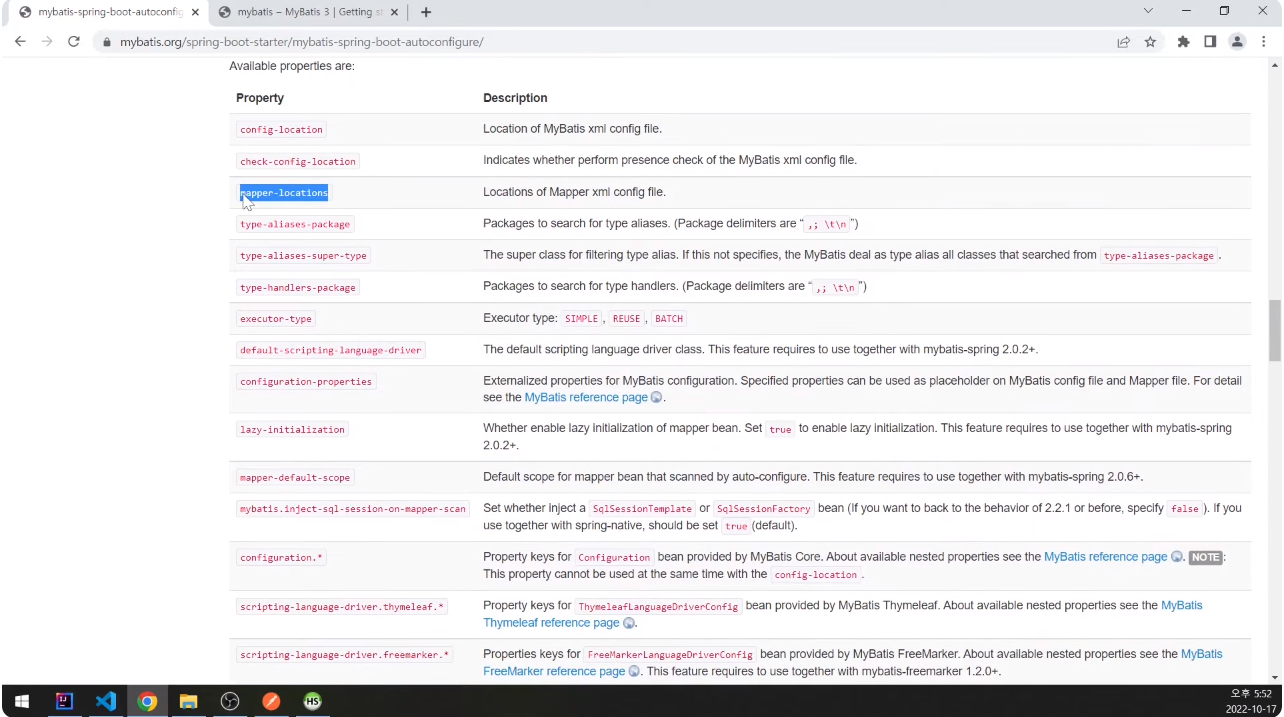Click the configuration.* property code
This screenshot has width=1284, height=717.
point(282,557)
